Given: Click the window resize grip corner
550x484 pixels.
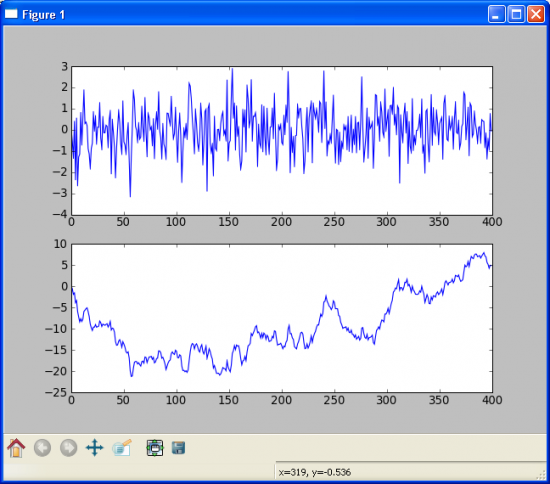Looking at the screenshot, I should [x=541, y=475].
